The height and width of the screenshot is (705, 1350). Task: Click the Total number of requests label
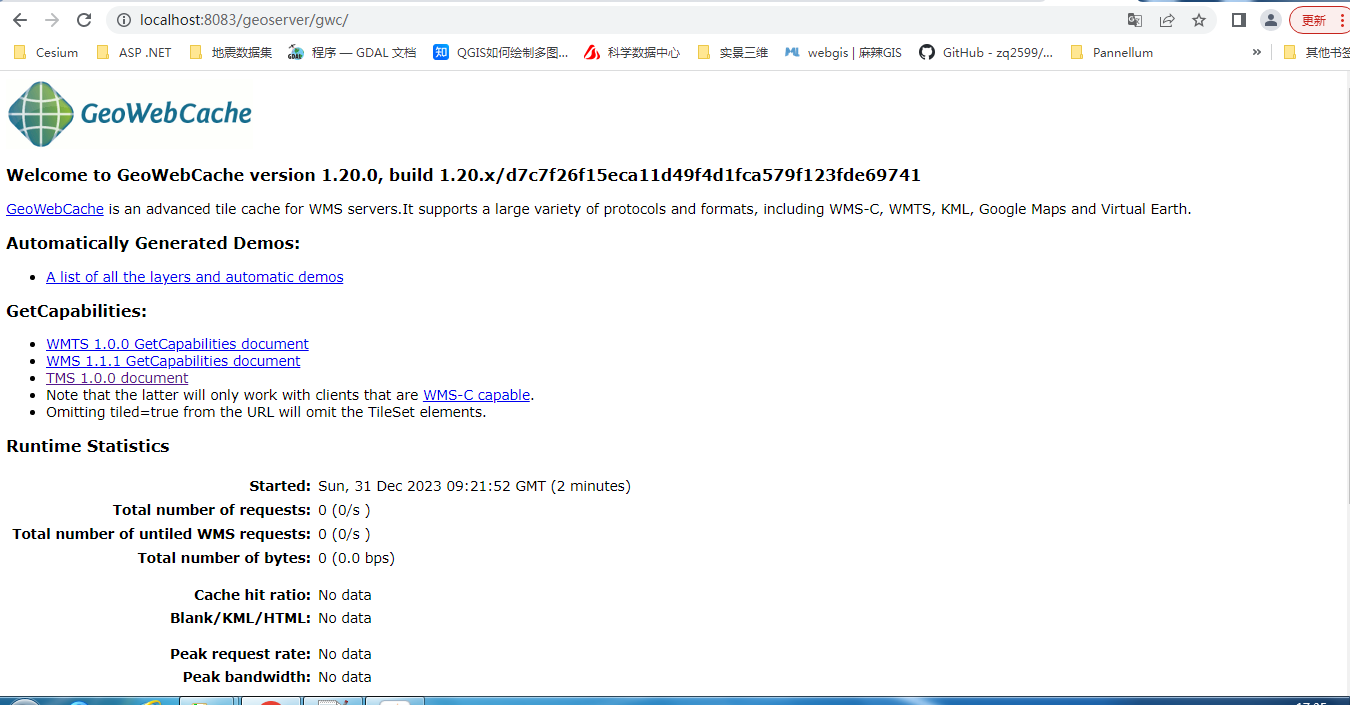pyautogui.click(x=212, y=510)
